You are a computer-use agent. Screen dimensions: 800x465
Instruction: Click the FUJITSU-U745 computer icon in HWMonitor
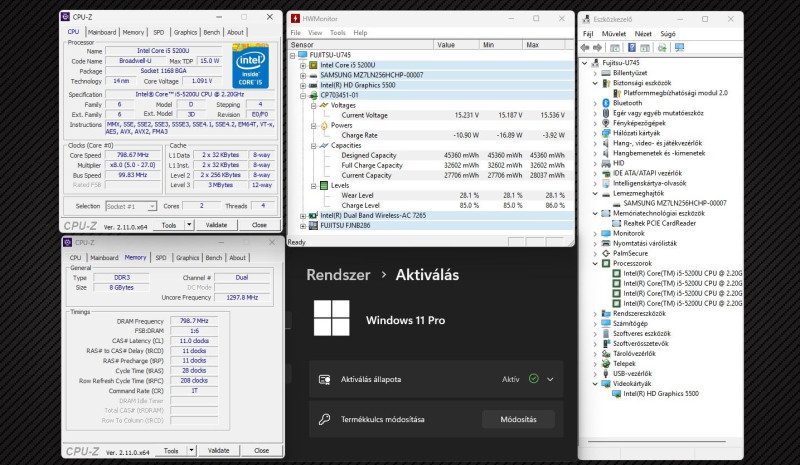[x=303, y=55]
